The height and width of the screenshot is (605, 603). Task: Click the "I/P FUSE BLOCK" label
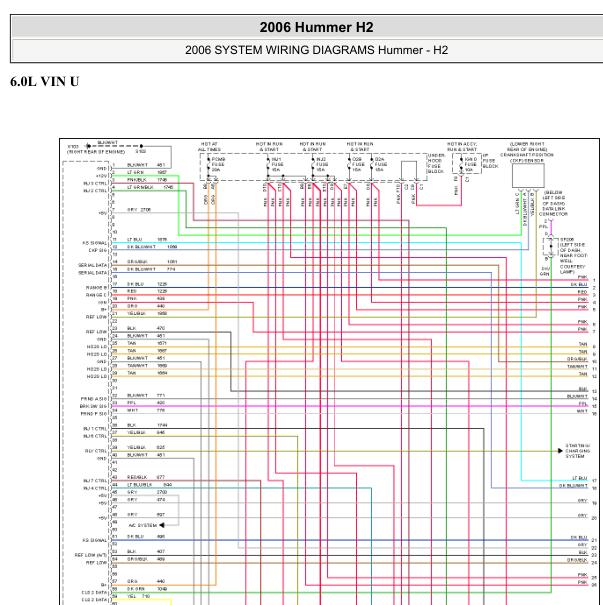coord(490,161)
